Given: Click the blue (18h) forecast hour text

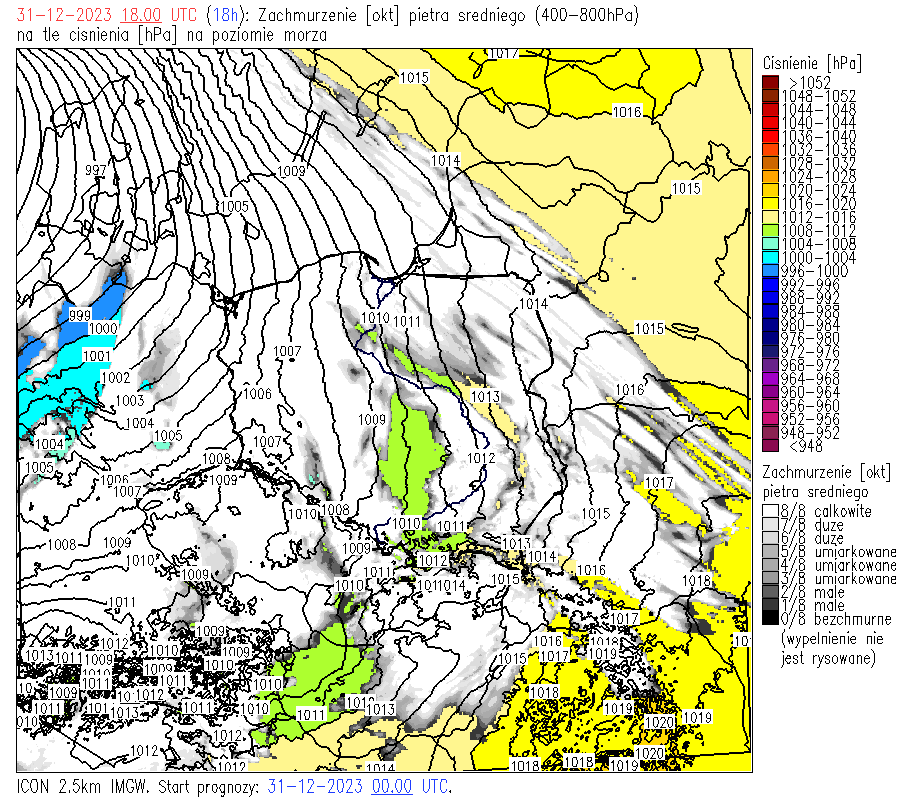Looking at the screenshot, I should (x=223, y=14).
